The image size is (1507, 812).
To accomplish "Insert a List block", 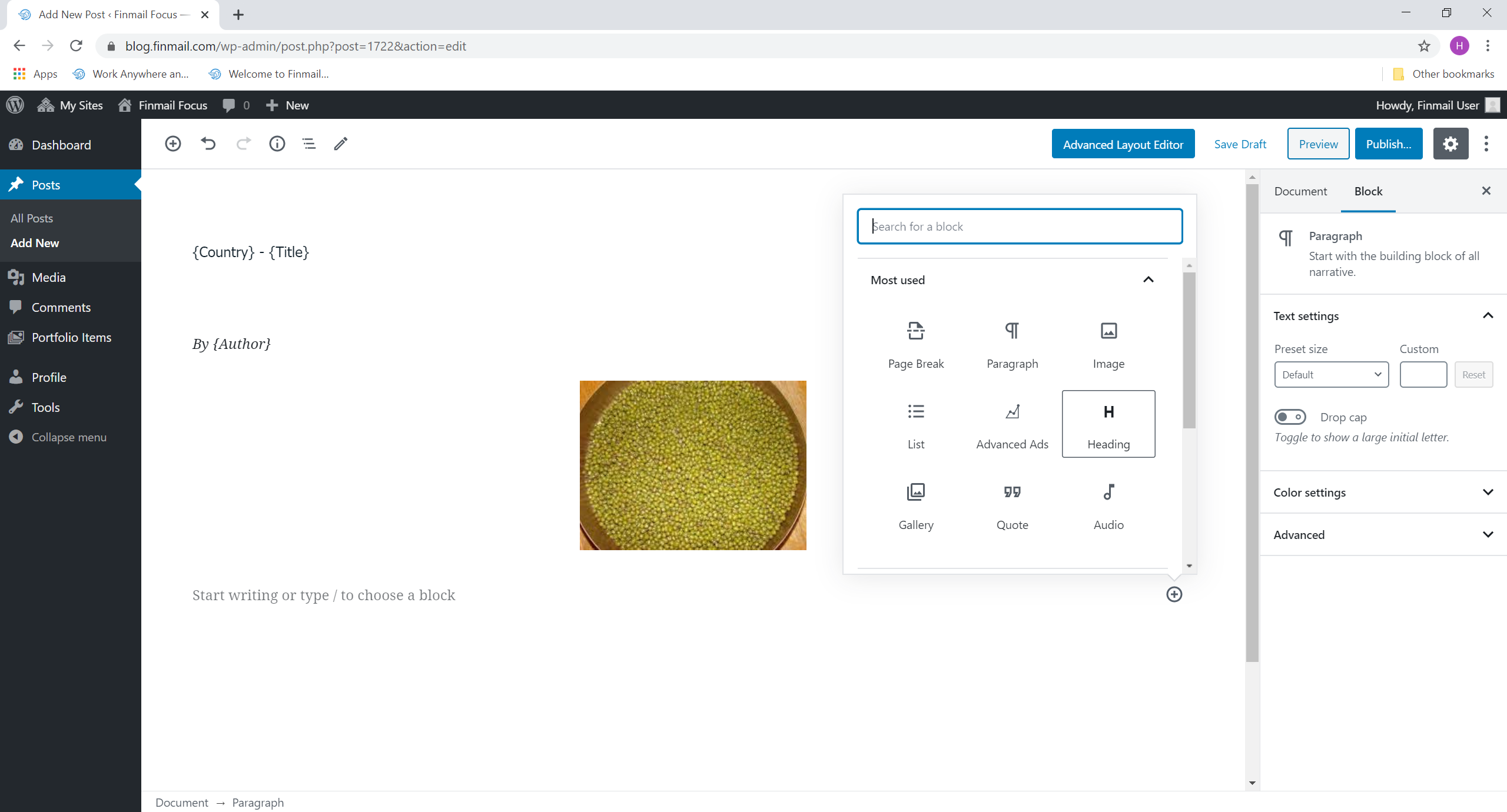I will (x=916, y=424).
